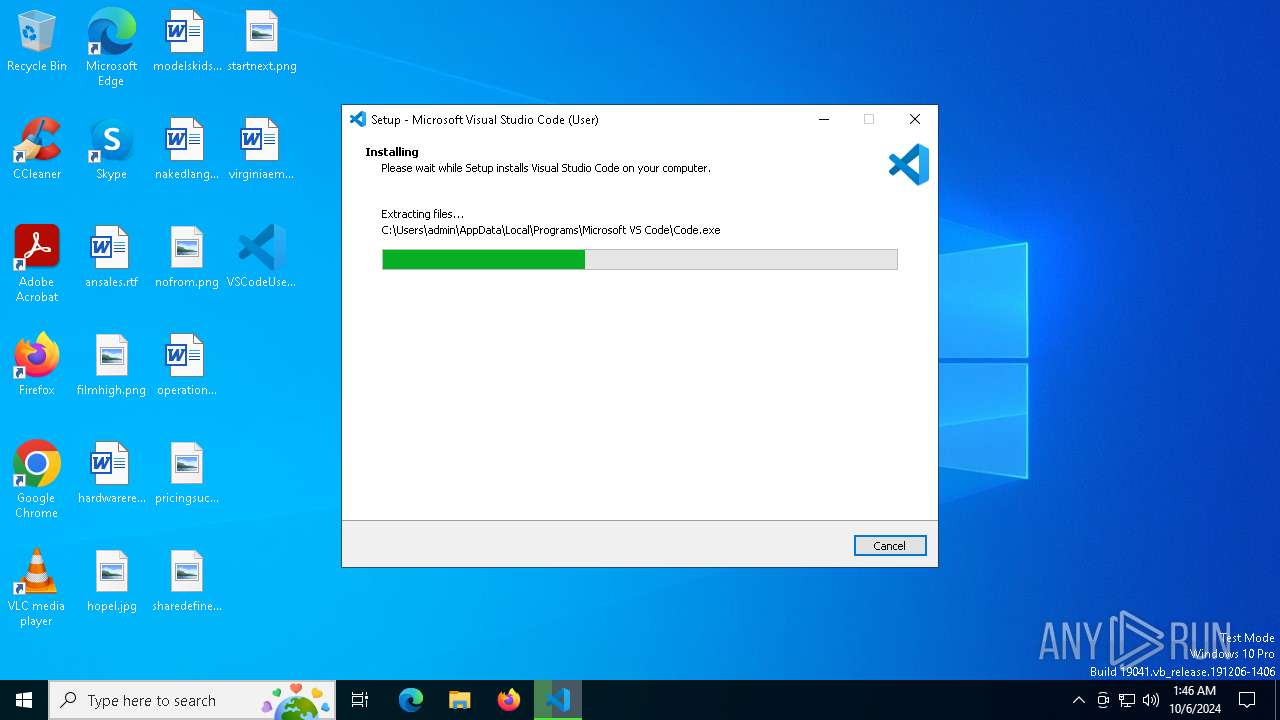Image resolution: width=1280 pixels, height=720 pixels.
Task: Open the taskbar clock showing 1:46 AM
Action: point(1195,700)
